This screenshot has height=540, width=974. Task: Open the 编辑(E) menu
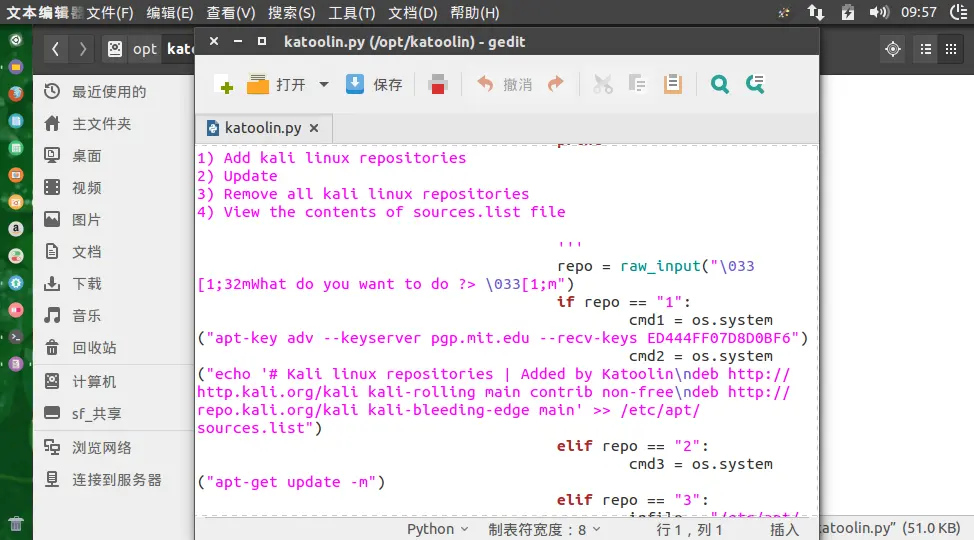(170, 13)
